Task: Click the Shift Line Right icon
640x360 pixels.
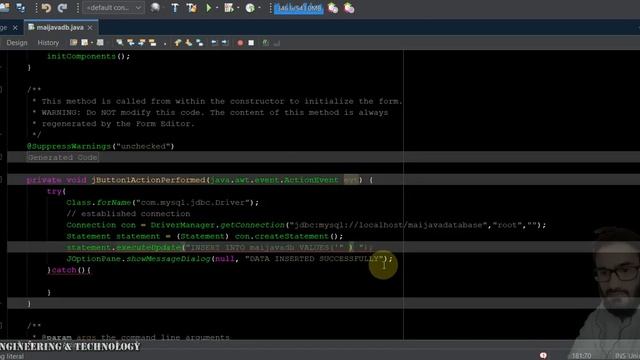Action: [225, 42]
